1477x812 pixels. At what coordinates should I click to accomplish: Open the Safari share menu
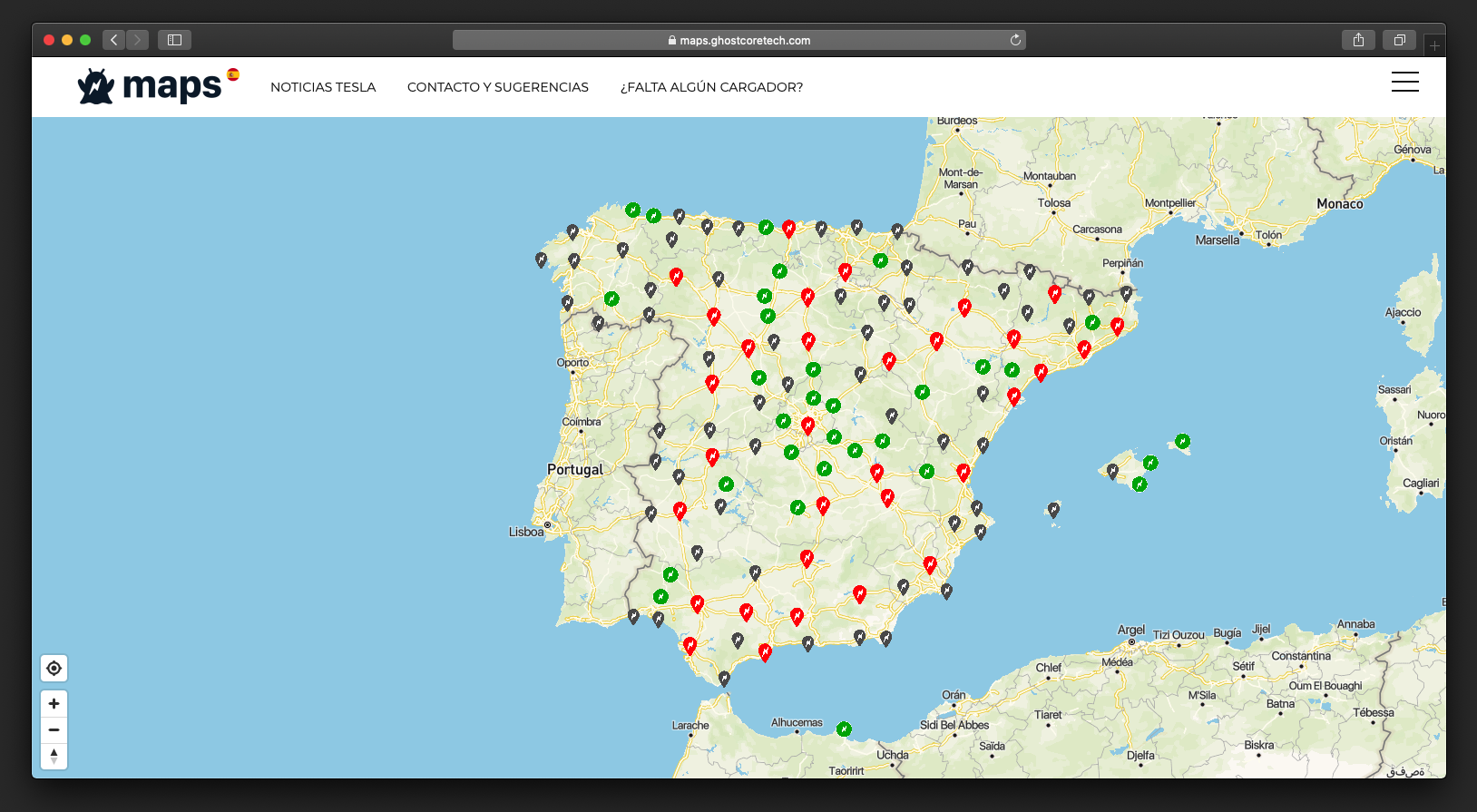coord(1358,40)
